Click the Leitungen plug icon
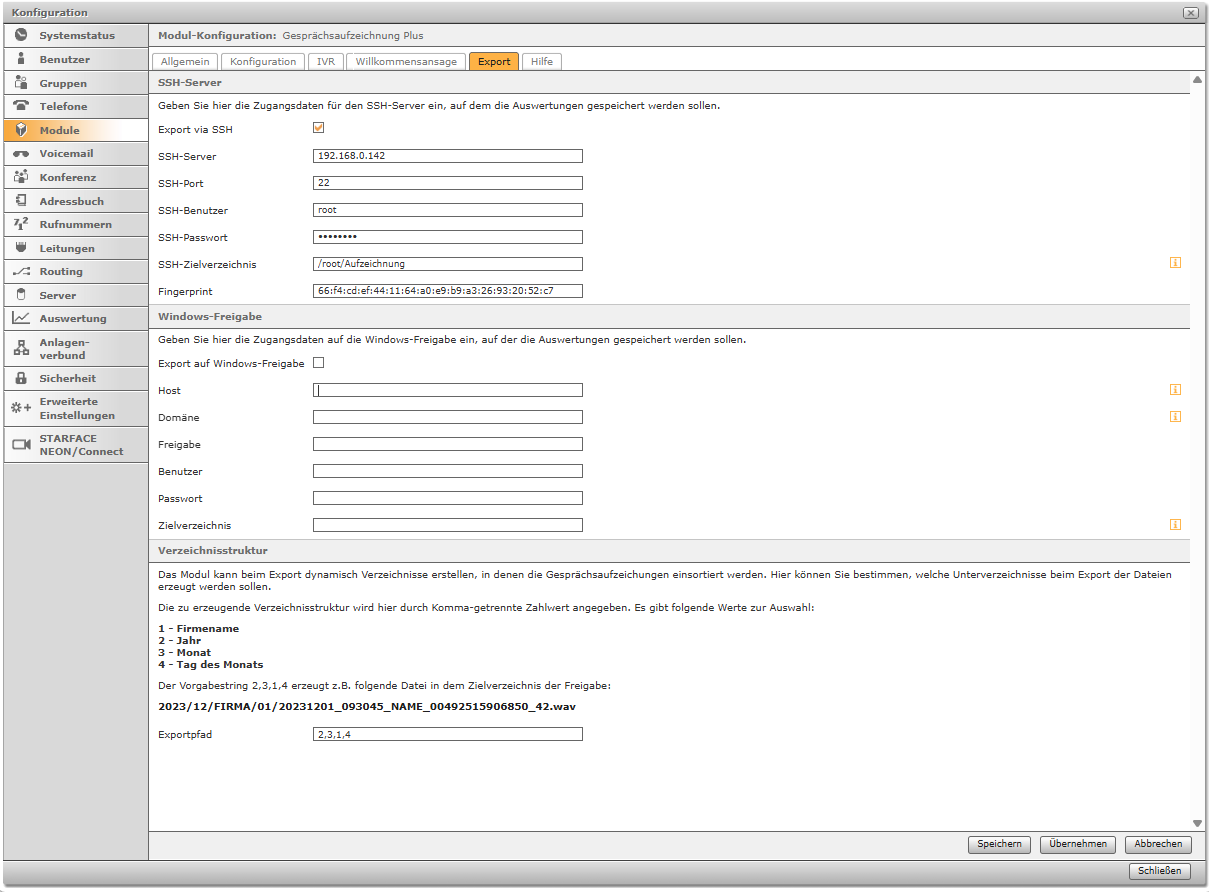This screenshot has height=892, width=1209. click(21, 248)
